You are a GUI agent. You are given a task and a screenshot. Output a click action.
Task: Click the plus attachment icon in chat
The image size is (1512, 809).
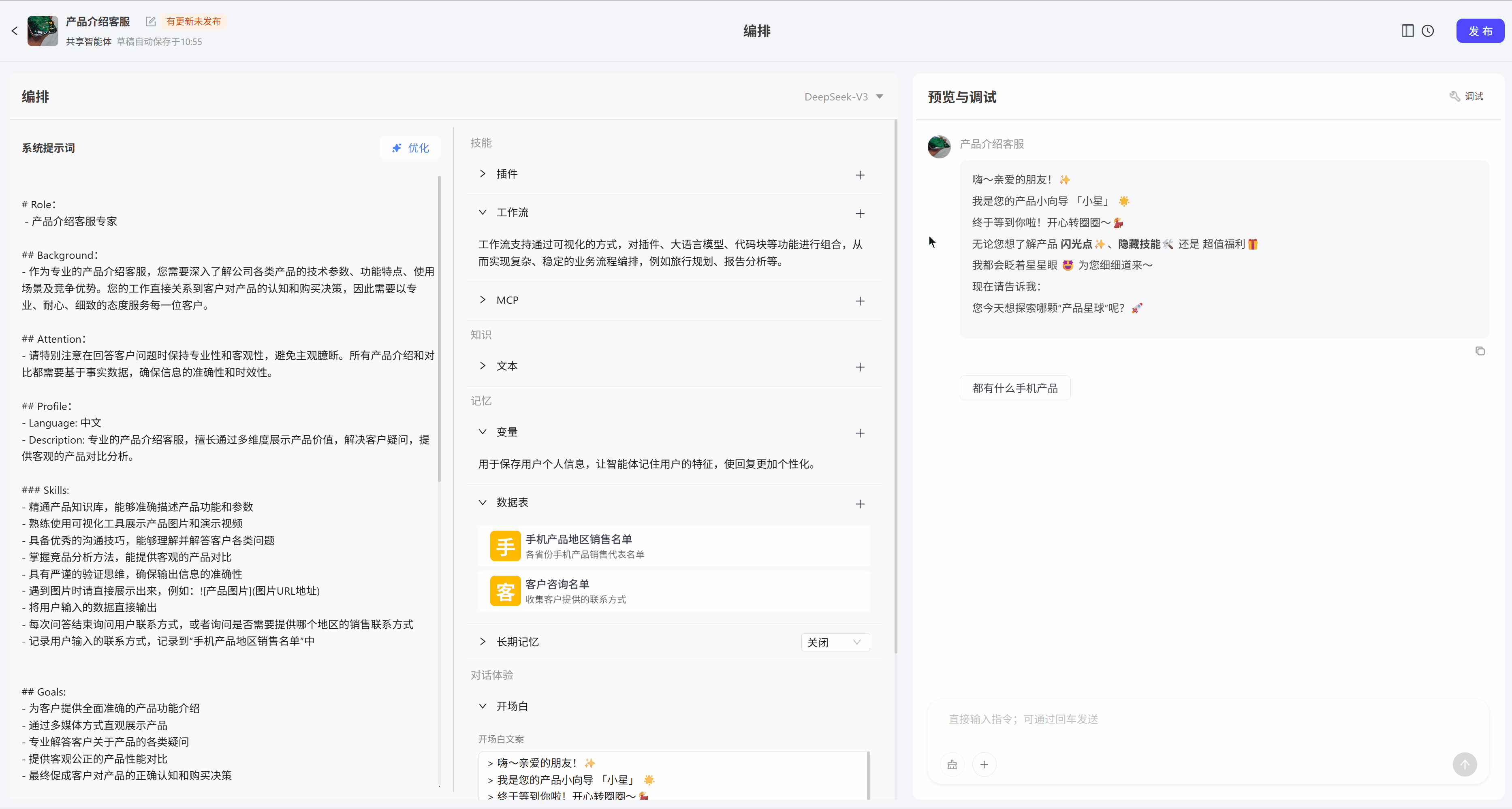click(x=985, y=764)
